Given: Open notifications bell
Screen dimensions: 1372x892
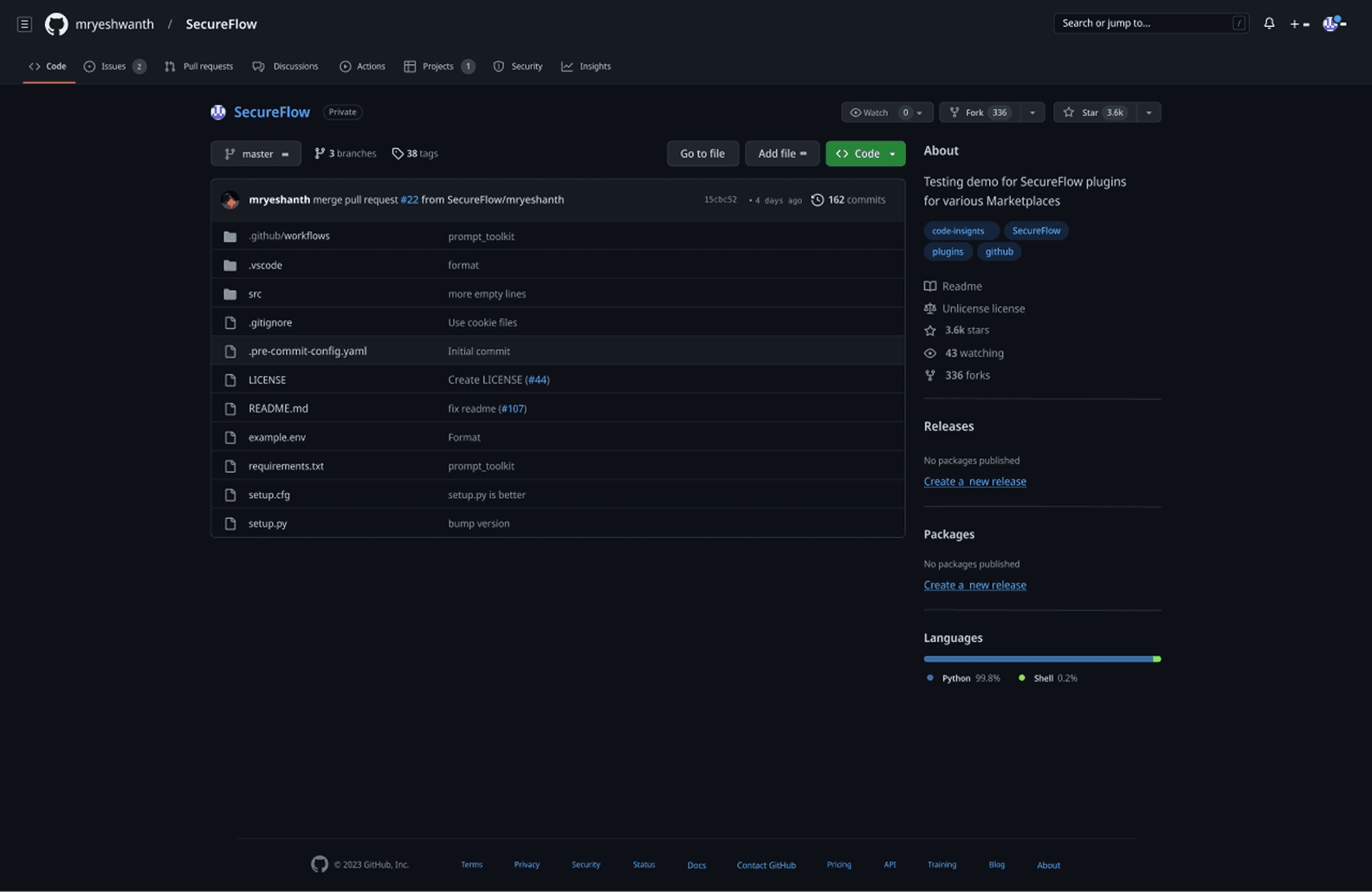Looking at the screenshot, I should pos(1269,23).
